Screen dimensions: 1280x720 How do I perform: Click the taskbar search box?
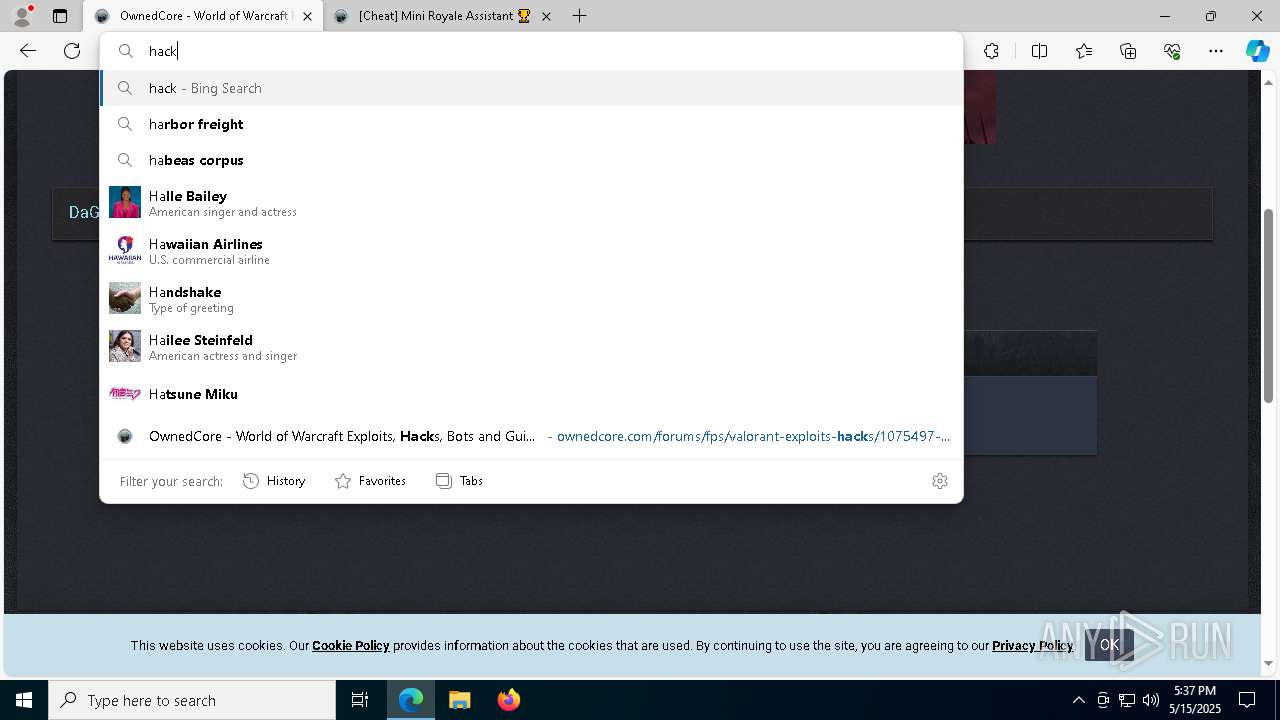point(192,700)
